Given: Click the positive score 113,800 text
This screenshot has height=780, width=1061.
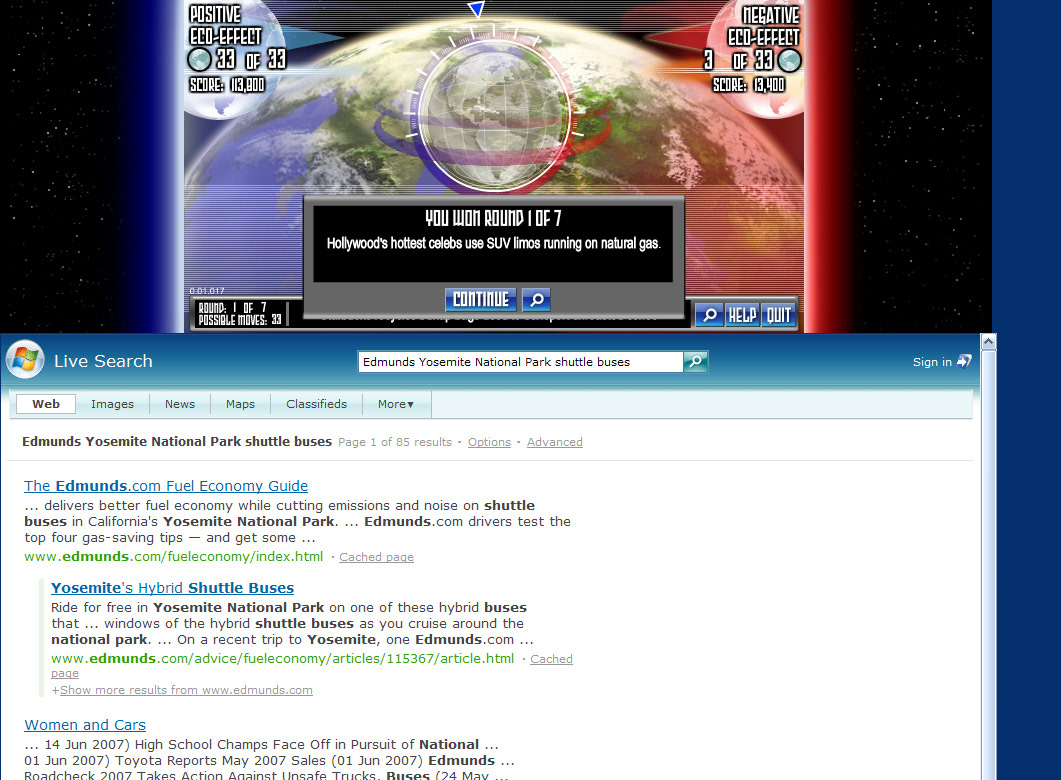Looking at the screenshot, I should coord(227,85).
